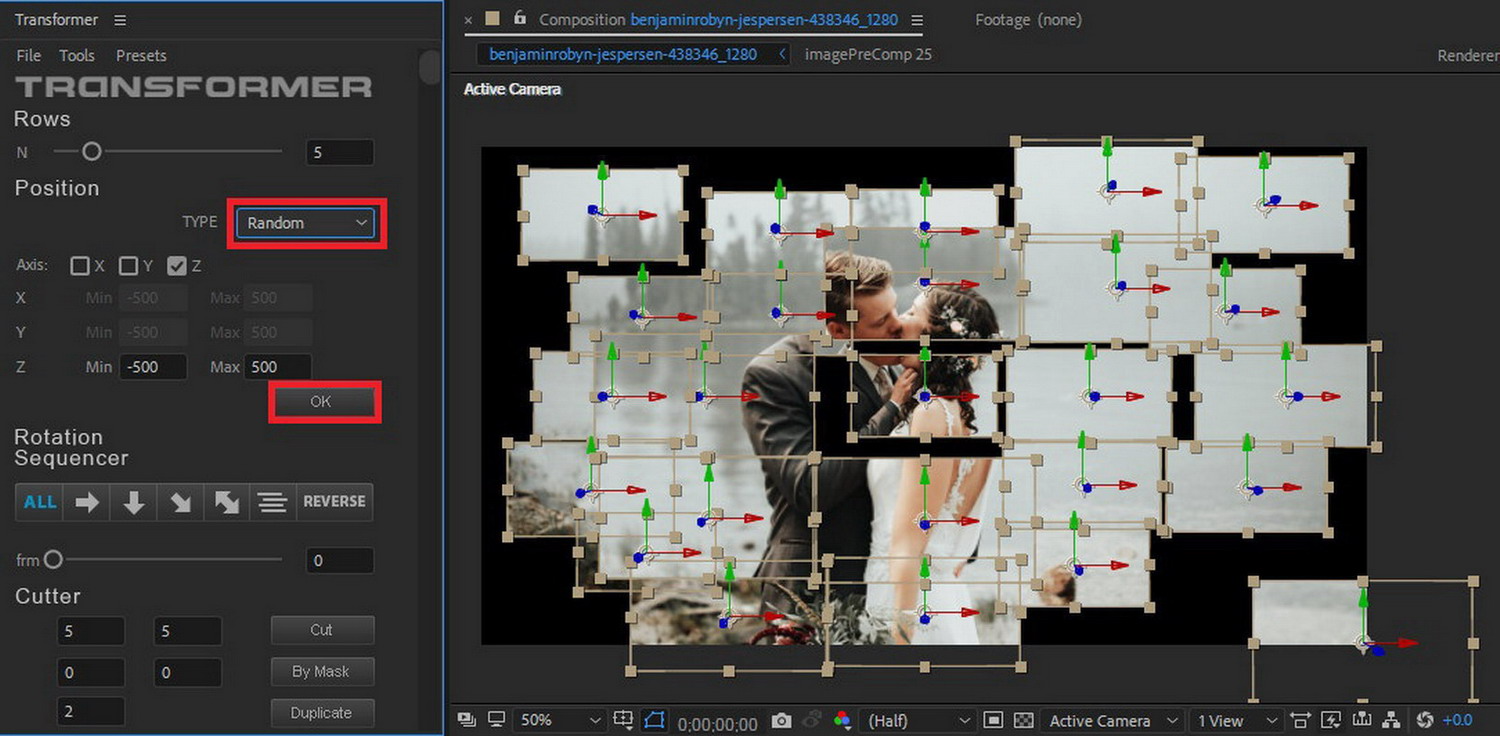Screen dimensions: 1500x736
Task: Click the current time 0;00;00;00 display
Action: coord(717,723)
